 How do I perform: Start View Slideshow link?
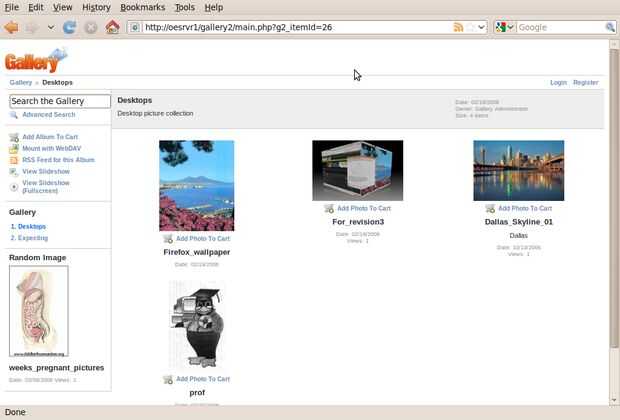(46, 171)
